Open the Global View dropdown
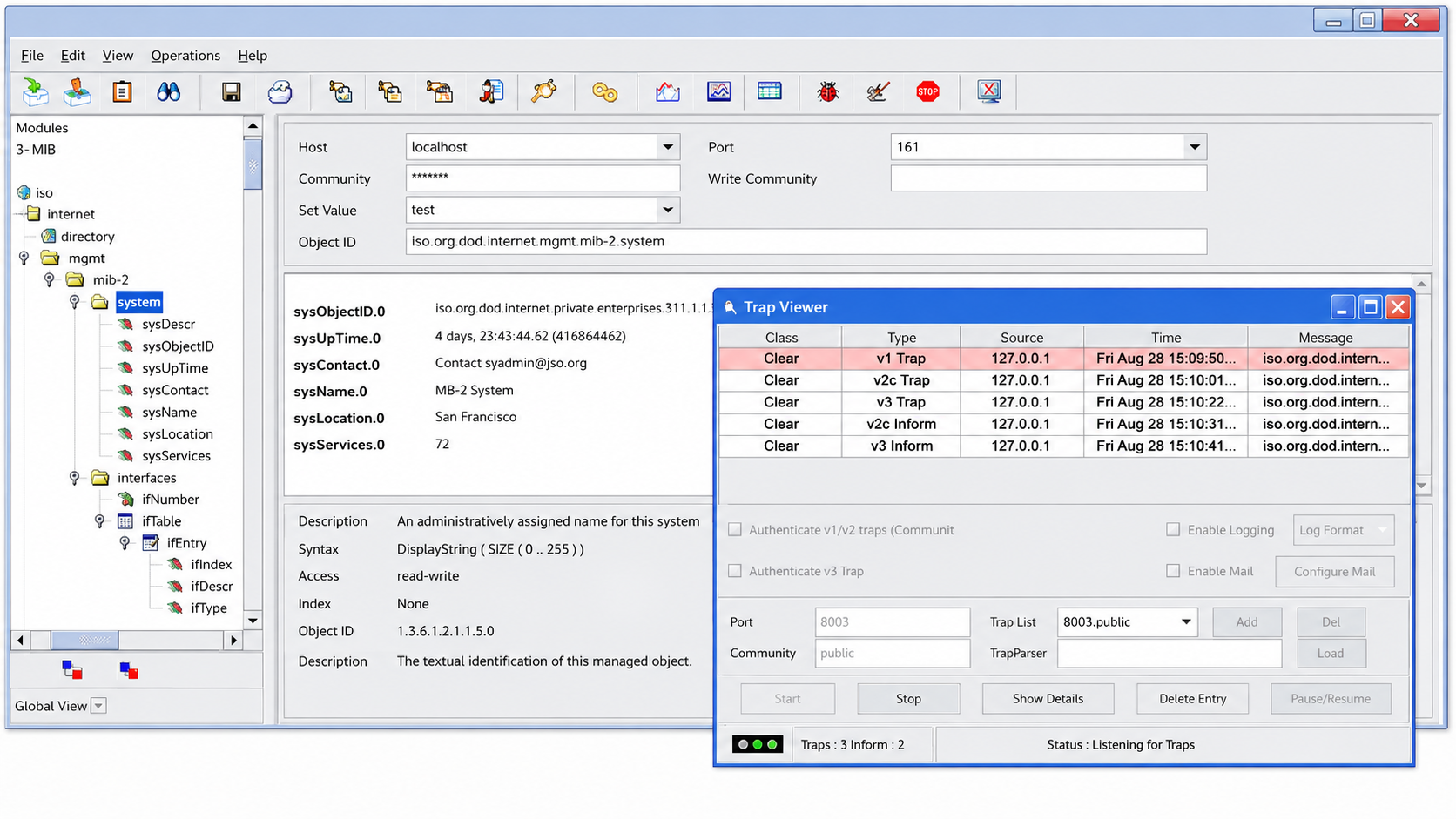 (x=98, y=706)
